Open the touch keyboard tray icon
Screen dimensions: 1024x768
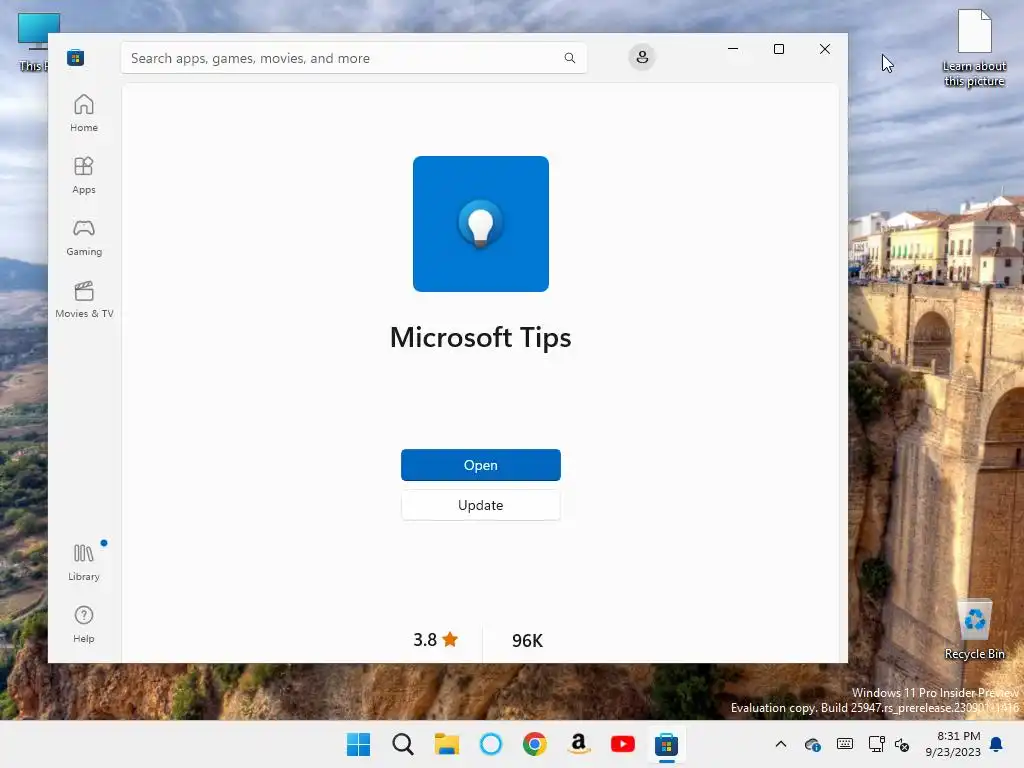click(844, 744)
